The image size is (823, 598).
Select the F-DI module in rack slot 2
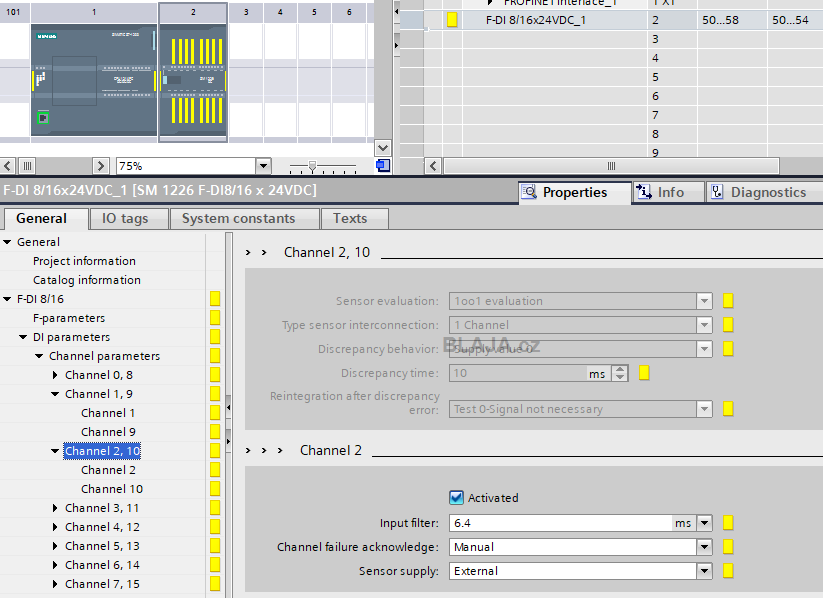click(193, 80)
